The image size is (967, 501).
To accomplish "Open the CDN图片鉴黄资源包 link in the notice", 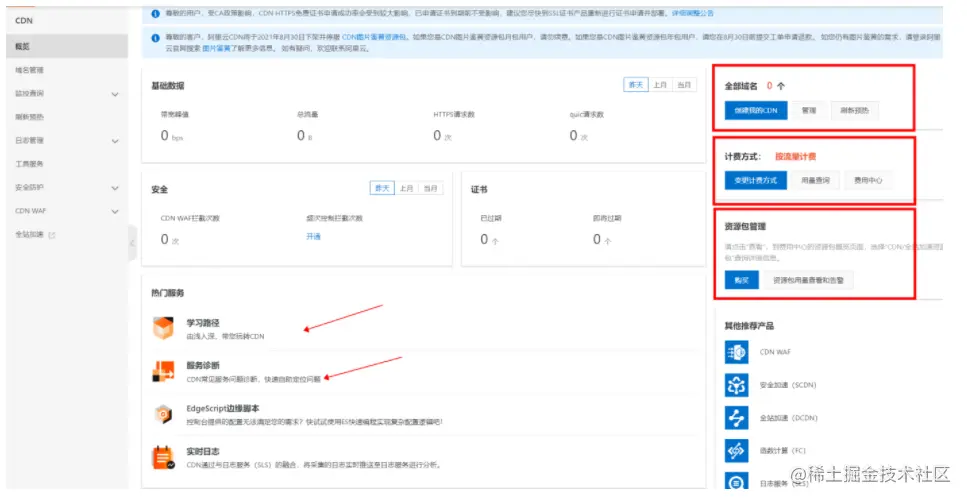I will tap(374, 37).
